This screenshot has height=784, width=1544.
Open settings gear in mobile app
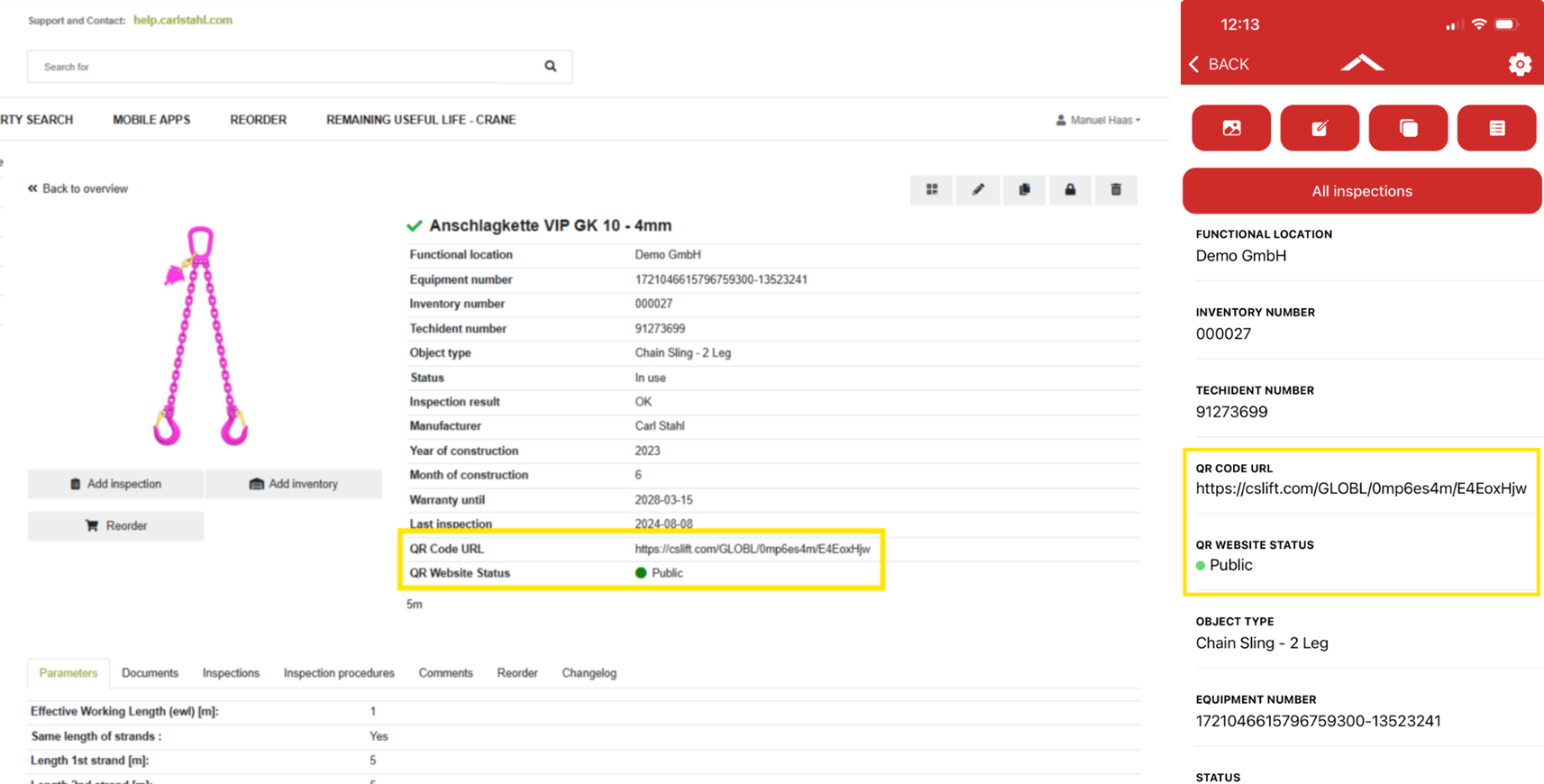pyautogui.click(x=1520, y=64)
